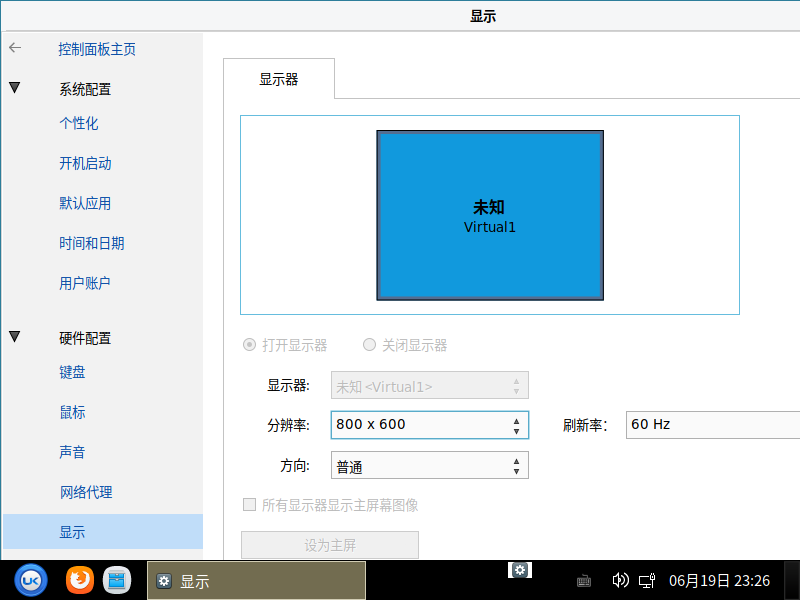Open 用户账户 settings
The width and height of the screenshot is (800, 600).
pos(85,283)
